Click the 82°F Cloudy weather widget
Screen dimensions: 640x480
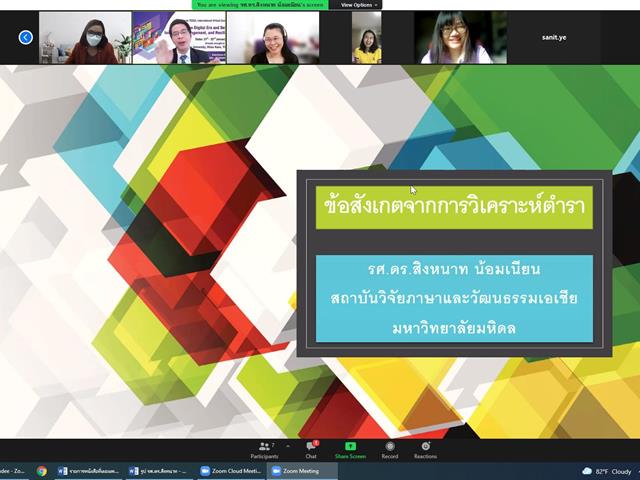[x=607, y=471]
